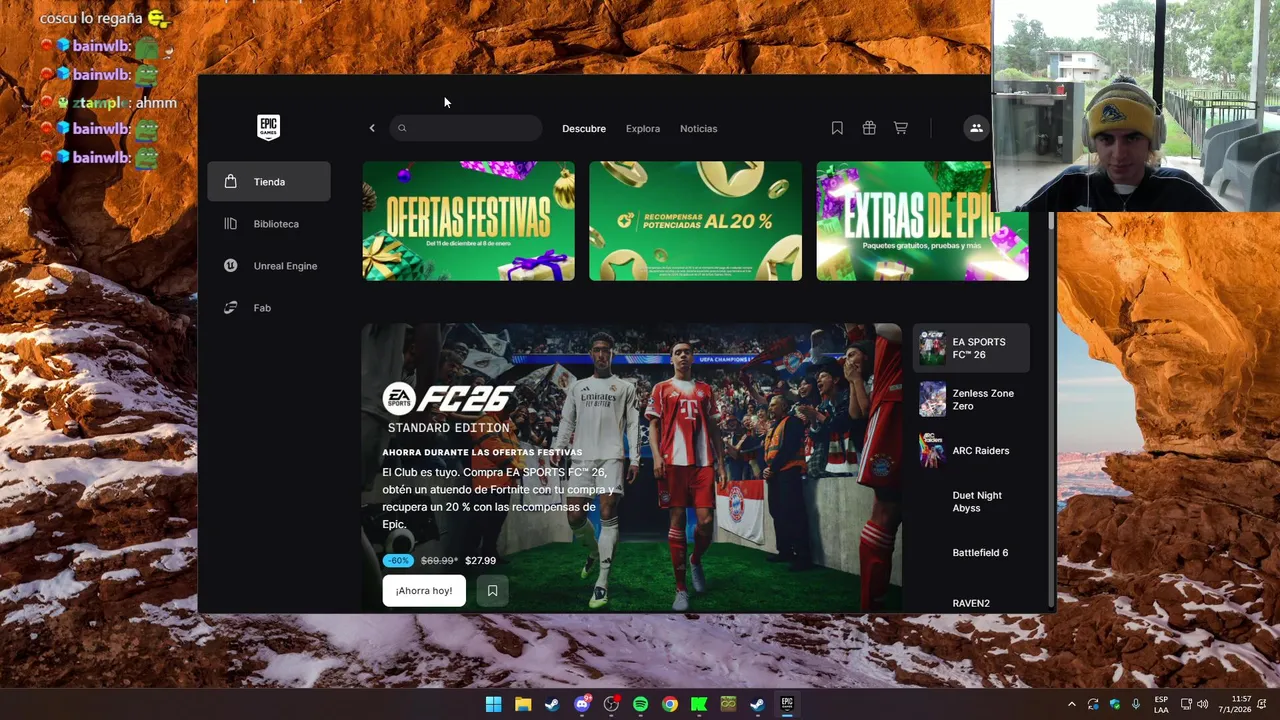Select ARC Raiders in carousel list
Screen dimensions: 1280x720
click(x=971, y=451)
